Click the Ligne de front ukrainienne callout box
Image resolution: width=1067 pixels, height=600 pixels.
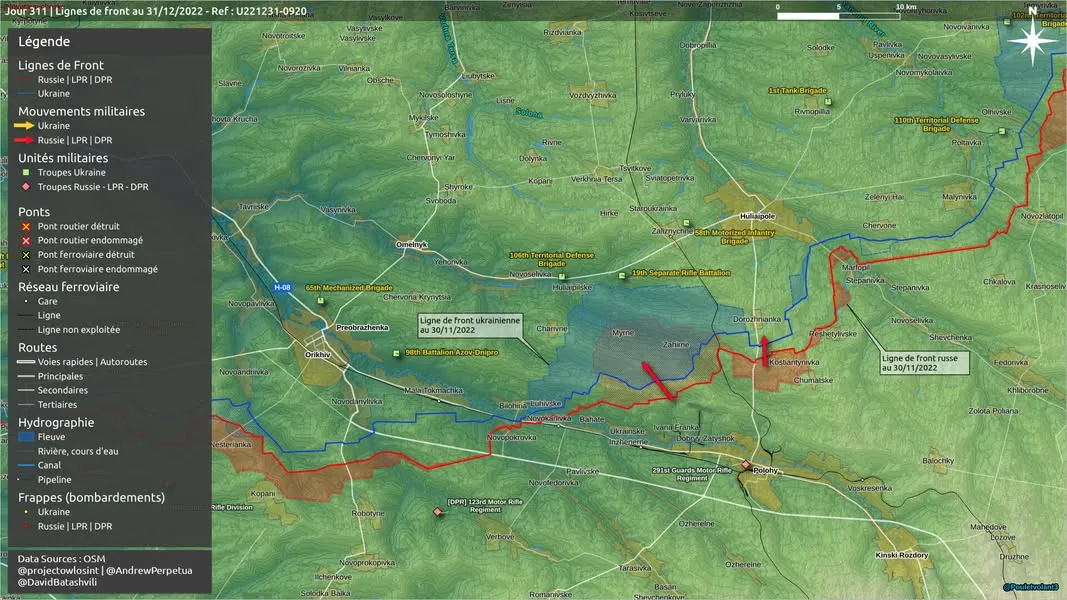[x=470, y=325]
